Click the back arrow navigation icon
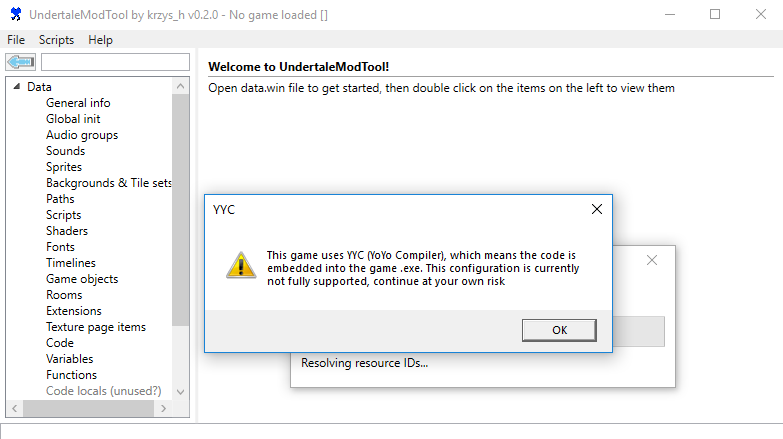Image resolution: width=783 pixels, height=439 pixels. [21, 62]
